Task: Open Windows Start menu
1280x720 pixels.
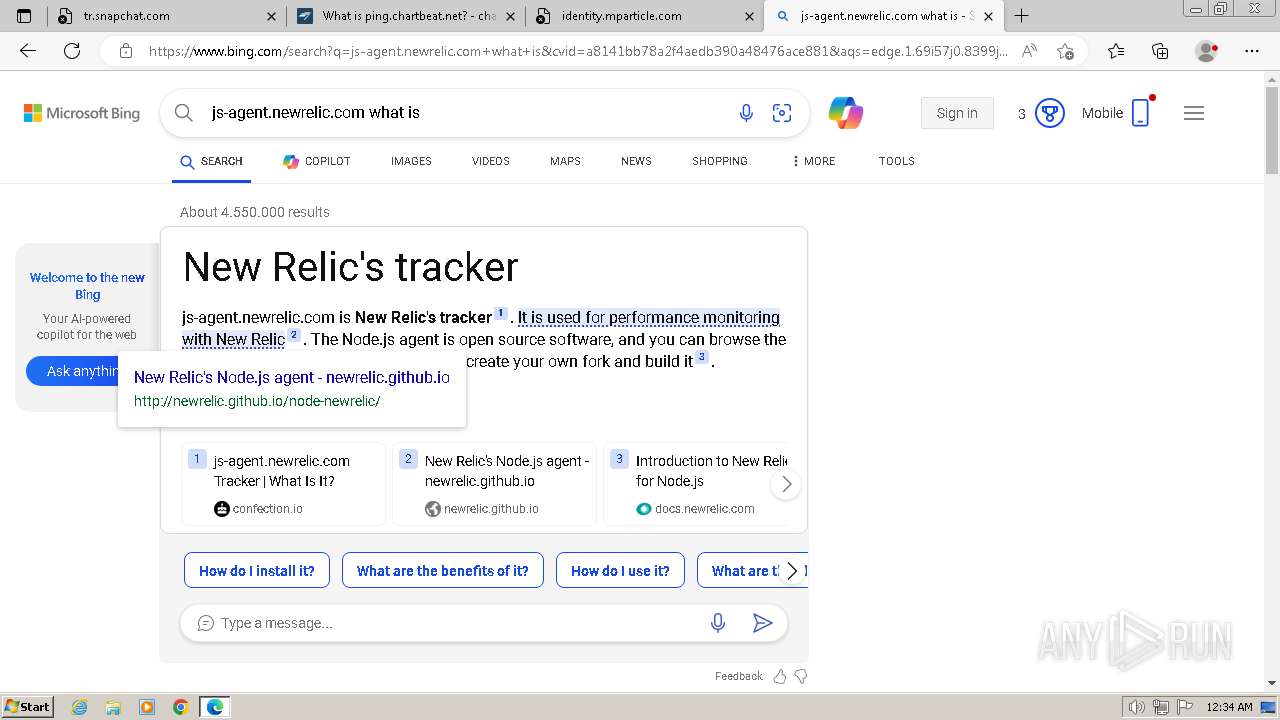Action: tap(27, 707)
